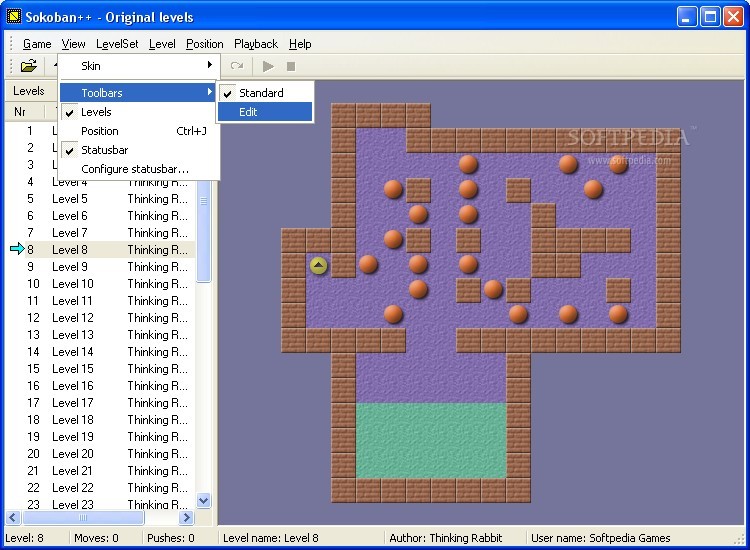Click User name: Softpedia Games status entry
This screenshot has width=750, height=550.
tap(601, 538)
